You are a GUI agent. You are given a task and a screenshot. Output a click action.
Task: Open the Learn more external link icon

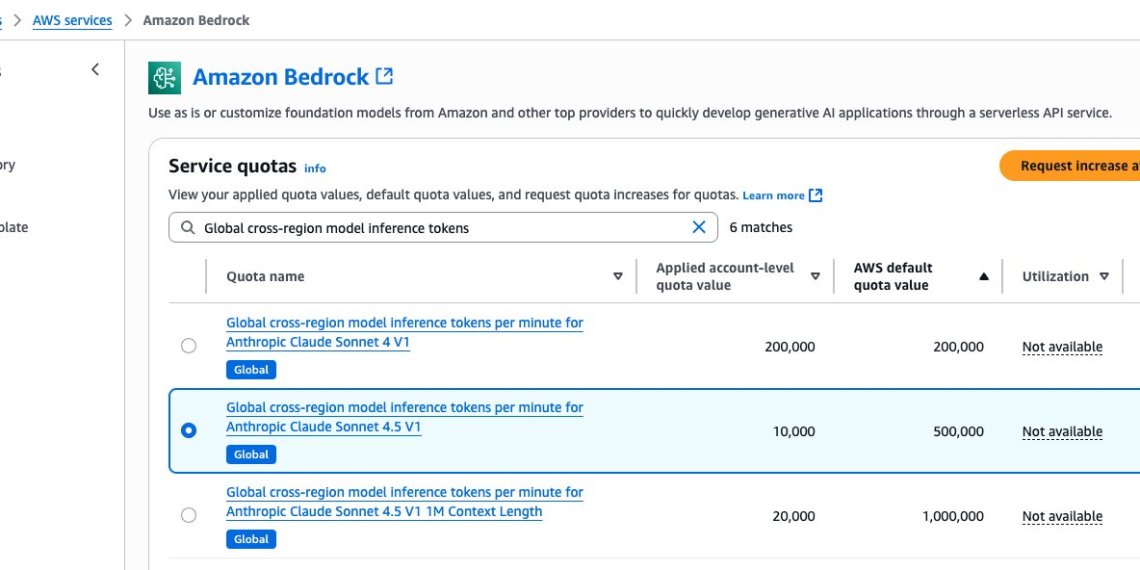816,196
